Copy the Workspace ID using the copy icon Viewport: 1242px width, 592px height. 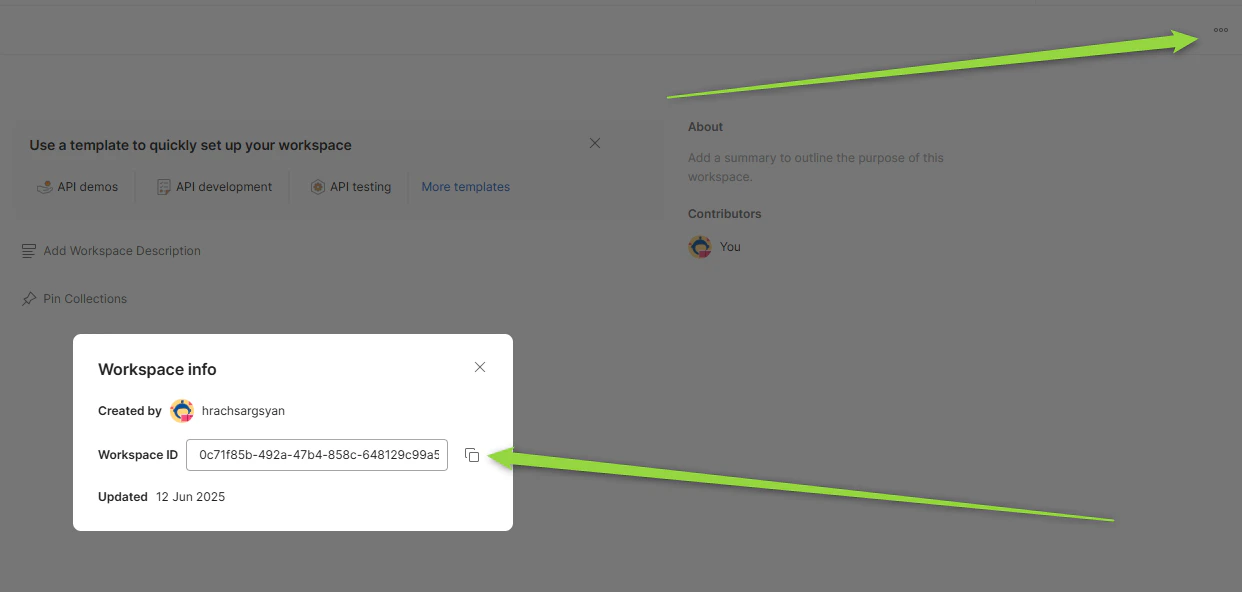(472, 454)
